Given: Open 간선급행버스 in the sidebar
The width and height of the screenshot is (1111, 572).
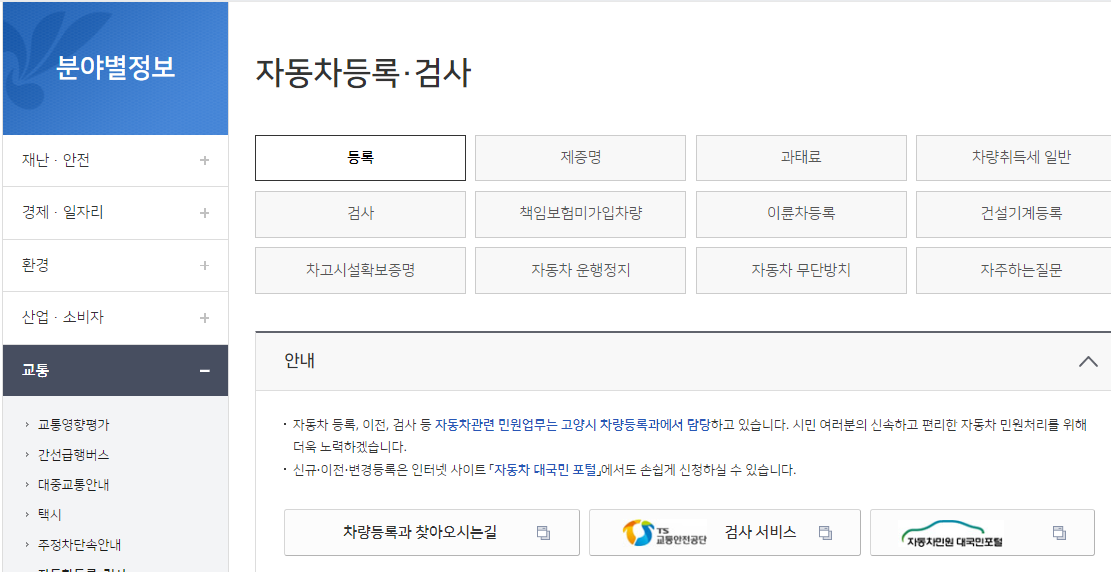Looking at the screenshot, I should (74, 455).
